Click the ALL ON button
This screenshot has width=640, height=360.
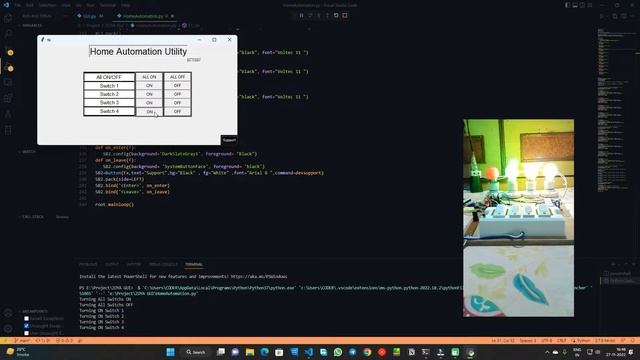[x=149, y=77]
